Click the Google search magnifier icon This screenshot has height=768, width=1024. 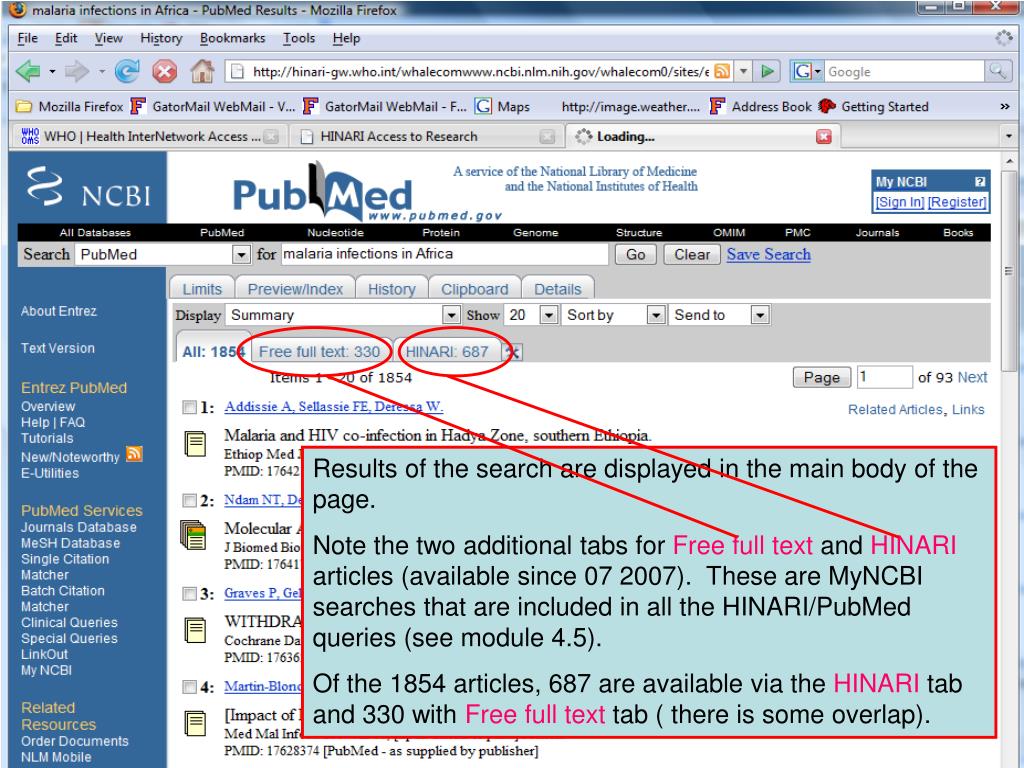pyautogui.click(x=997, y=71)
